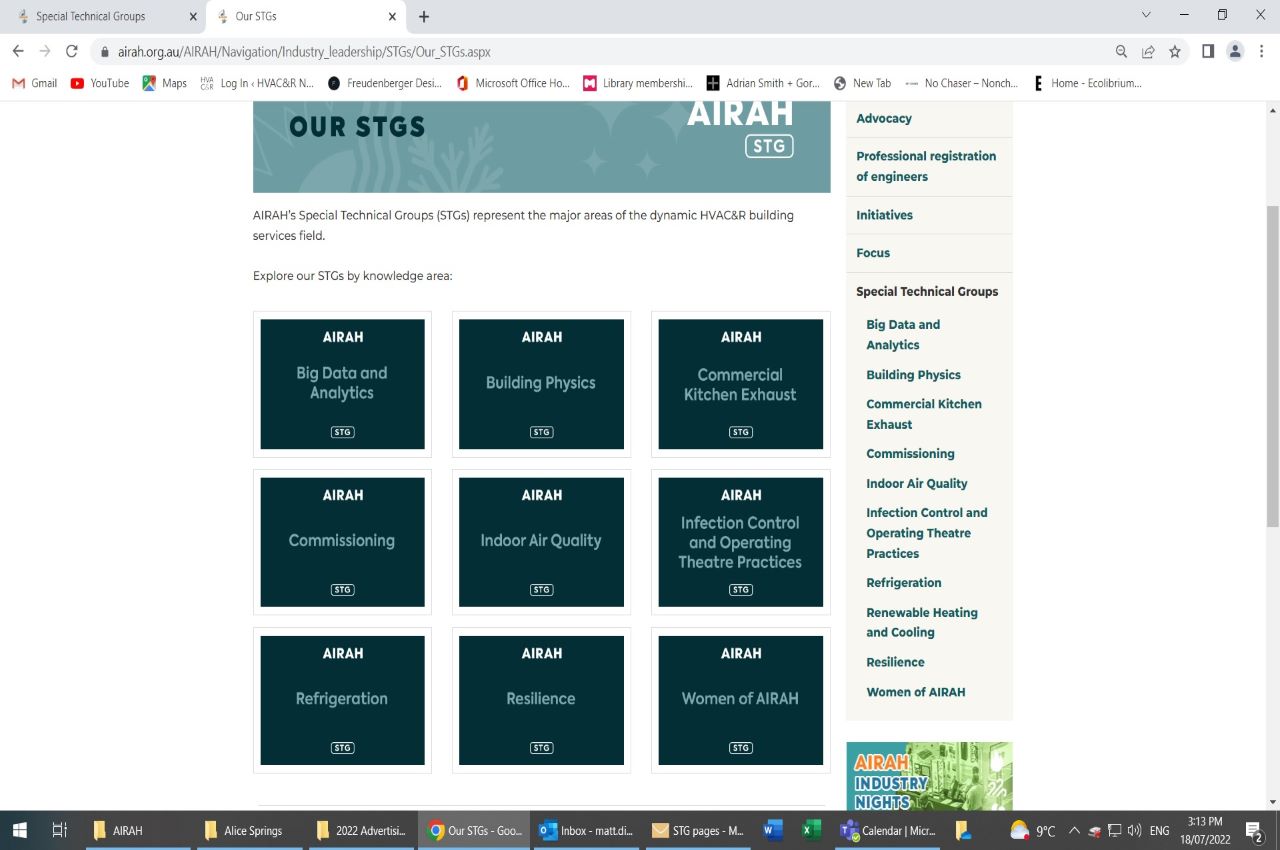The image size is (1280, 850).
Task: Open the Indoor Air Quality tile
Action: pyautogui.click(x=541, y=542)
